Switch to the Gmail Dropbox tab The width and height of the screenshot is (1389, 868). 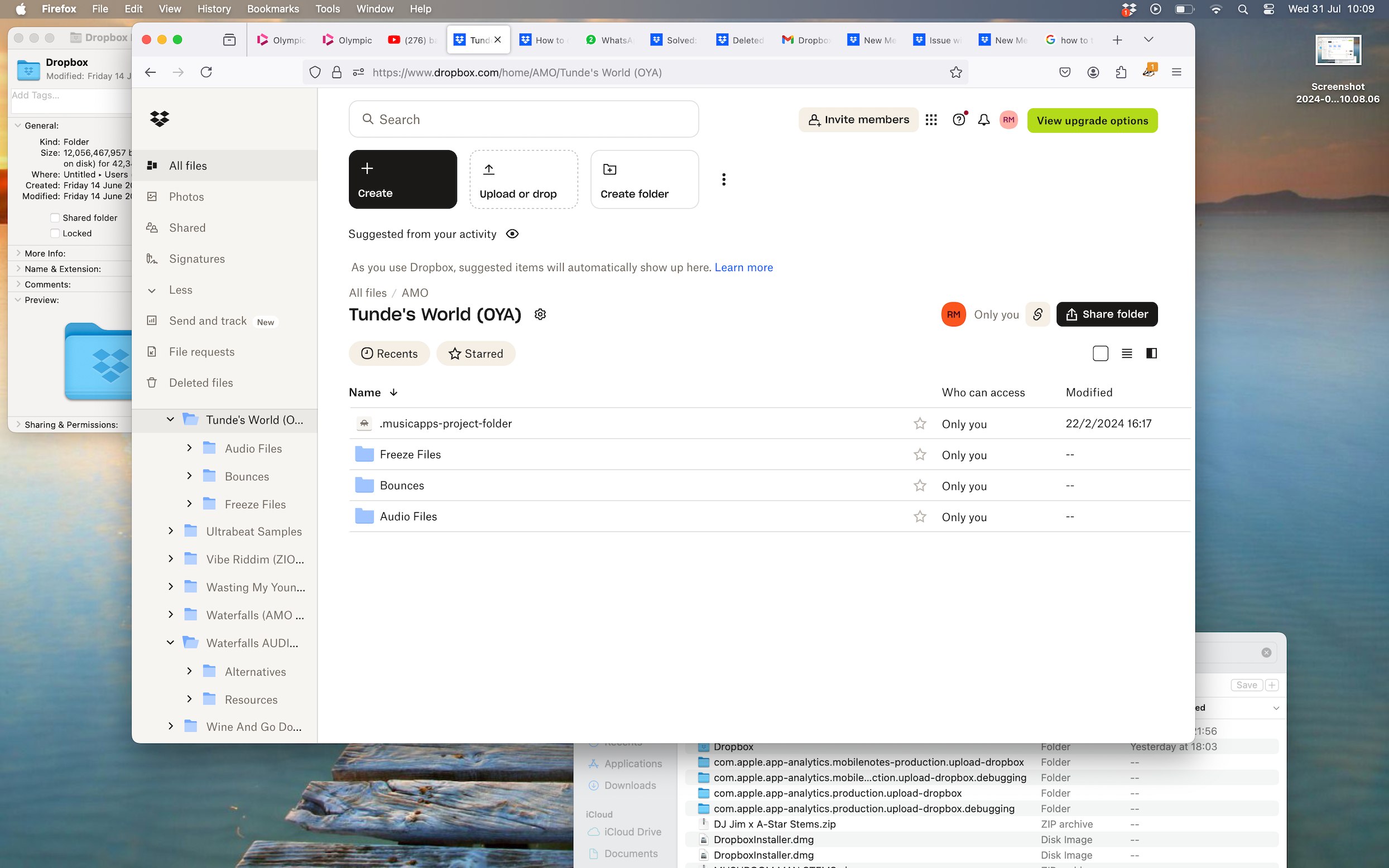(807, 40)
